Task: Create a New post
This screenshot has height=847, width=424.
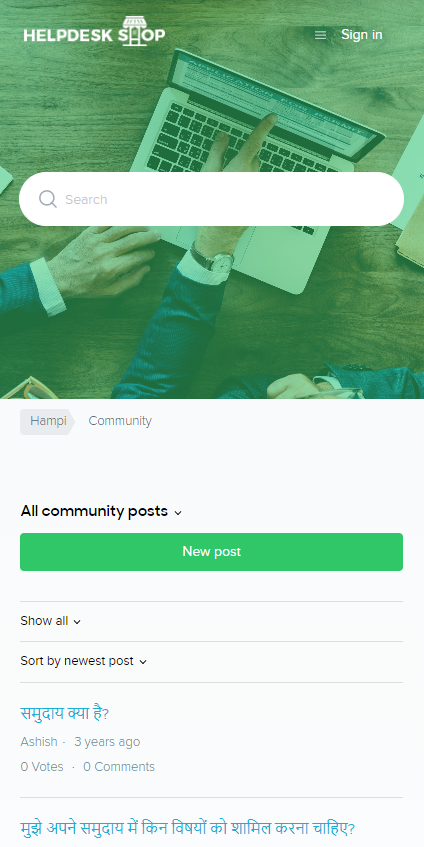Action: pos(211,552)
